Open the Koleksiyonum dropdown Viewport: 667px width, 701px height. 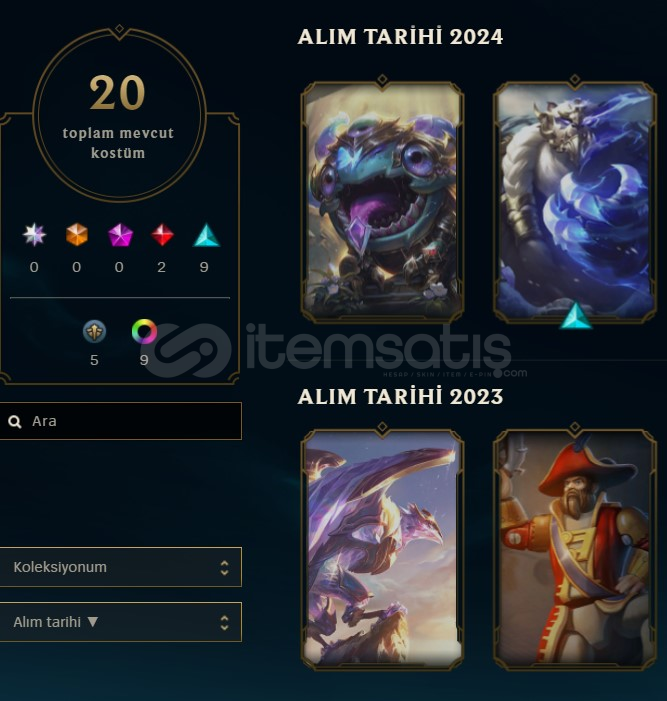coord(121,567)
